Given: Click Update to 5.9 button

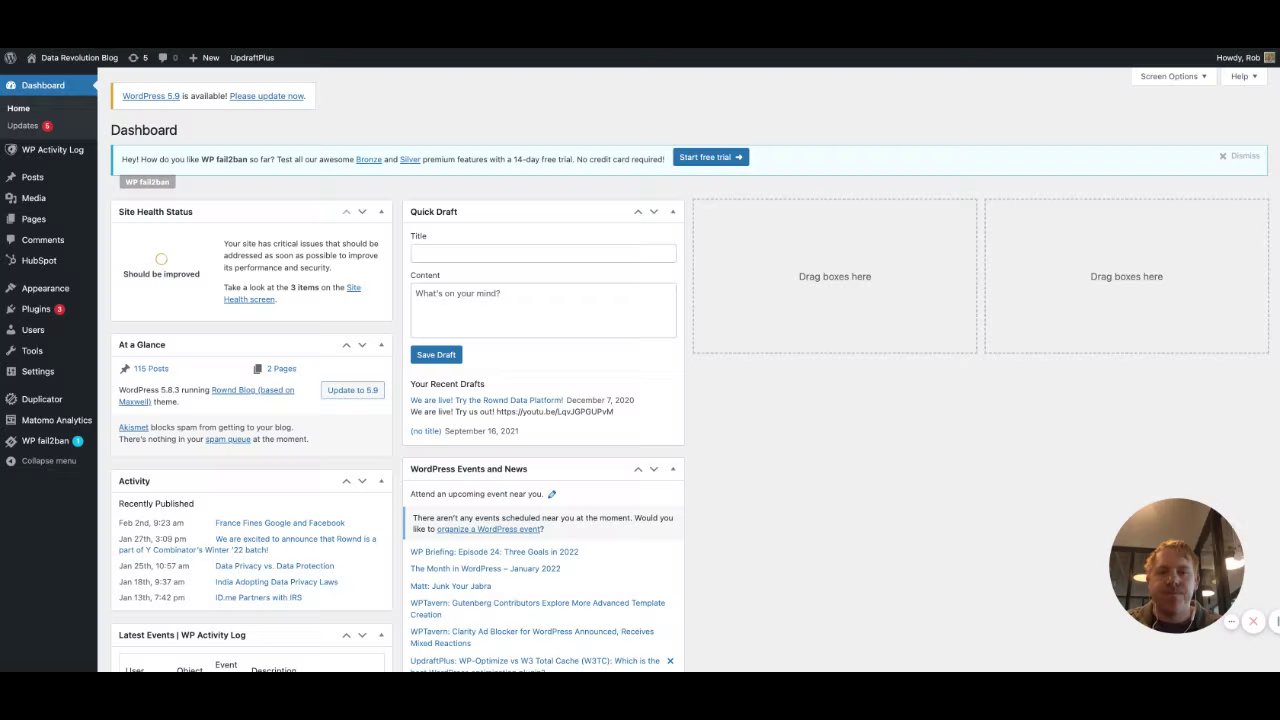Looking at the screenshot, I should point(353,390).
